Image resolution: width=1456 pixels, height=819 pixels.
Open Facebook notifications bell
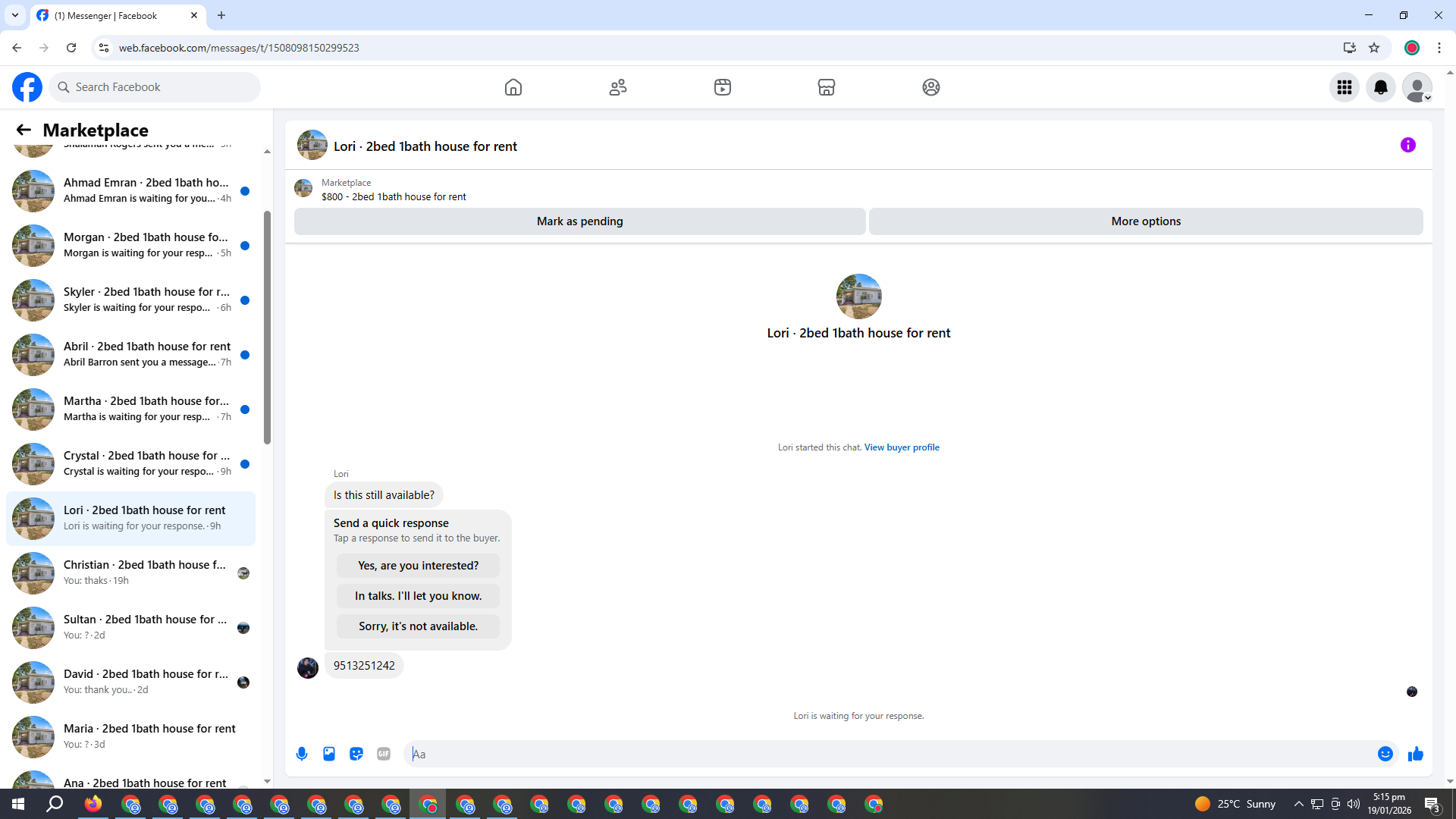click(x=1381, y=87)
